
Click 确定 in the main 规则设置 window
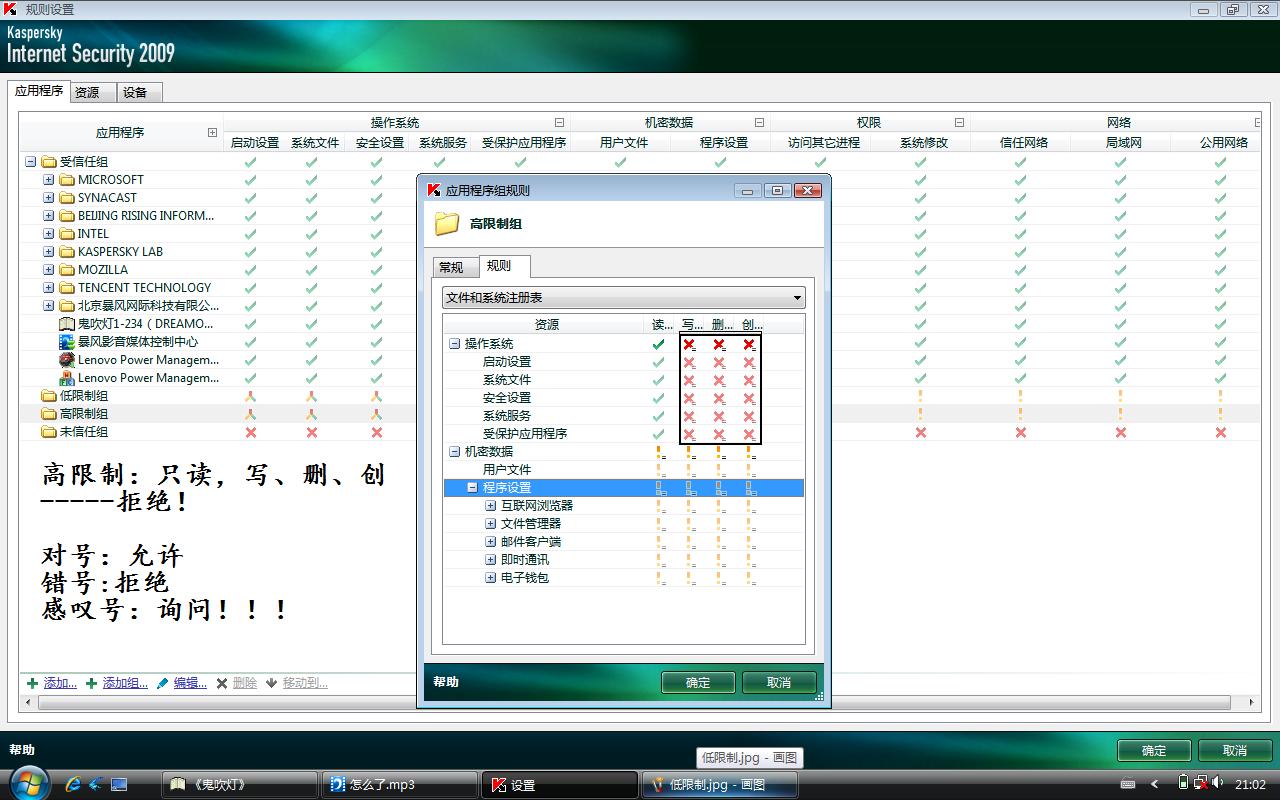1154,751
